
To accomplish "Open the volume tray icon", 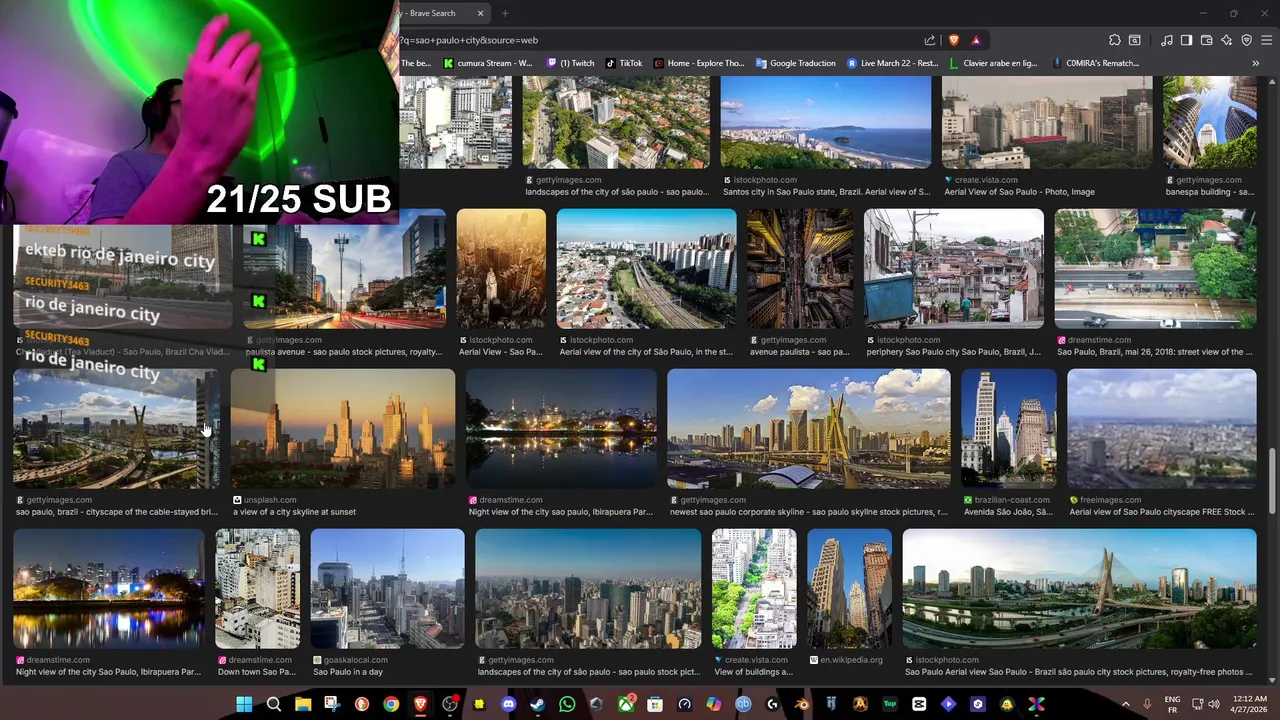I will pos(1214,704).
